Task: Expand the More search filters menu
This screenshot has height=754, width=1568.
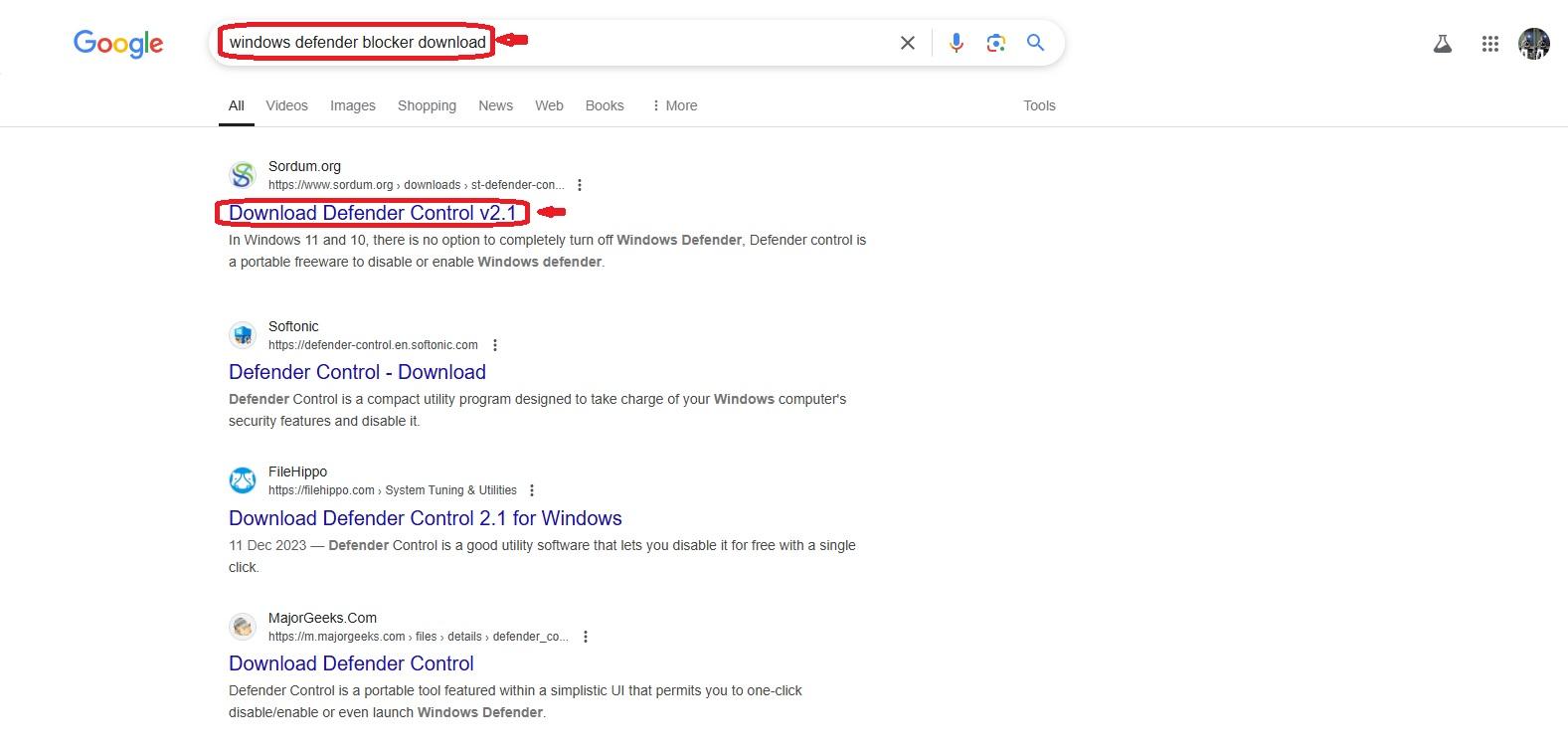Action: click(674, 105)
